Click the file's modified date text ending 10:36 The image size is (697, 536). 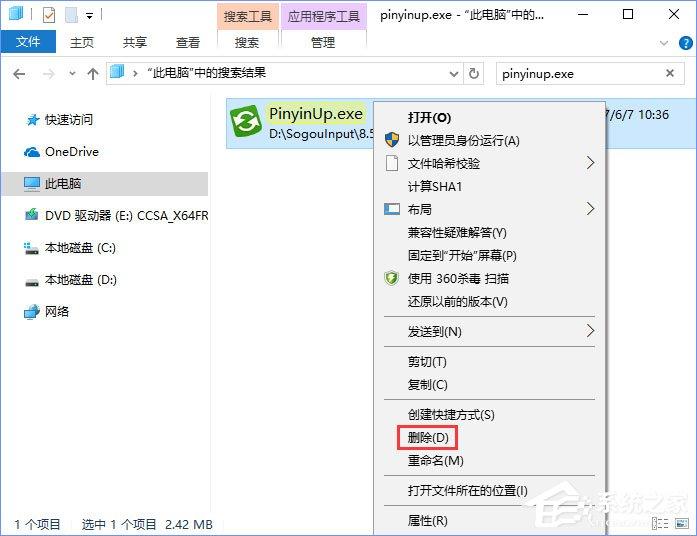637,115
